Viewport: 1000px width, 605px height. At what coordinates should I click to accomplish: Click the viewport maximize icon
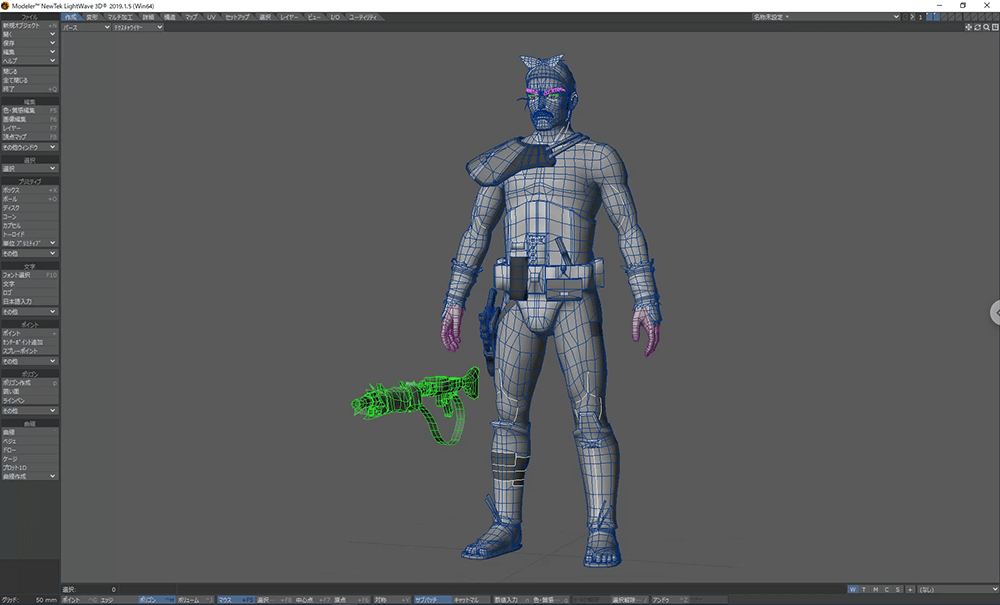click(995, 27)
